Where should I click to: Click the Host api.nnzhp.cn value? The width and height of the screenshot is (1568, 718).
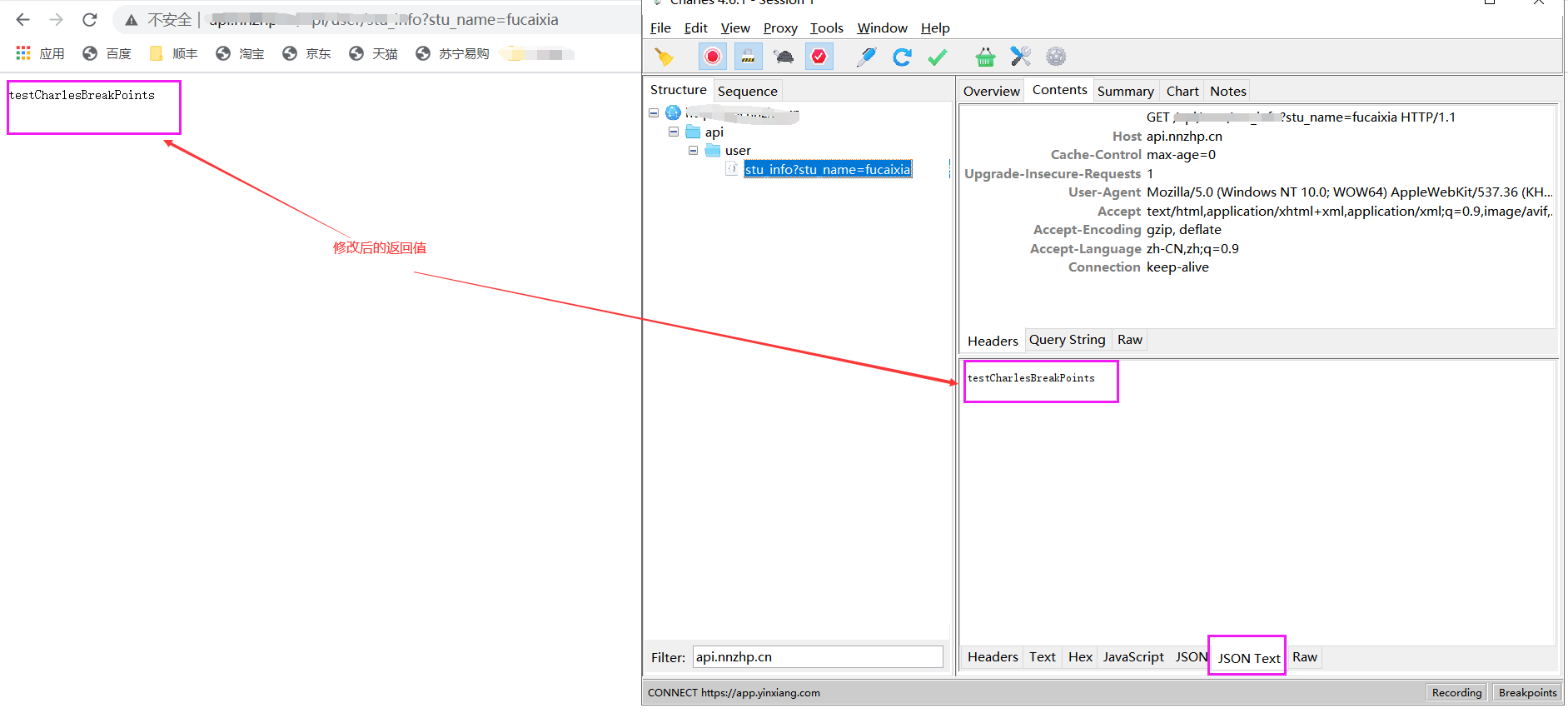(1184, 137)
